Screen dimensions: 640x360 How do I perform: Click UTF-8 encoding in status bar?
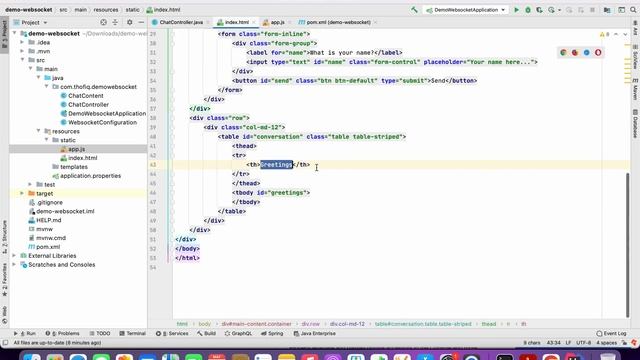583,343
